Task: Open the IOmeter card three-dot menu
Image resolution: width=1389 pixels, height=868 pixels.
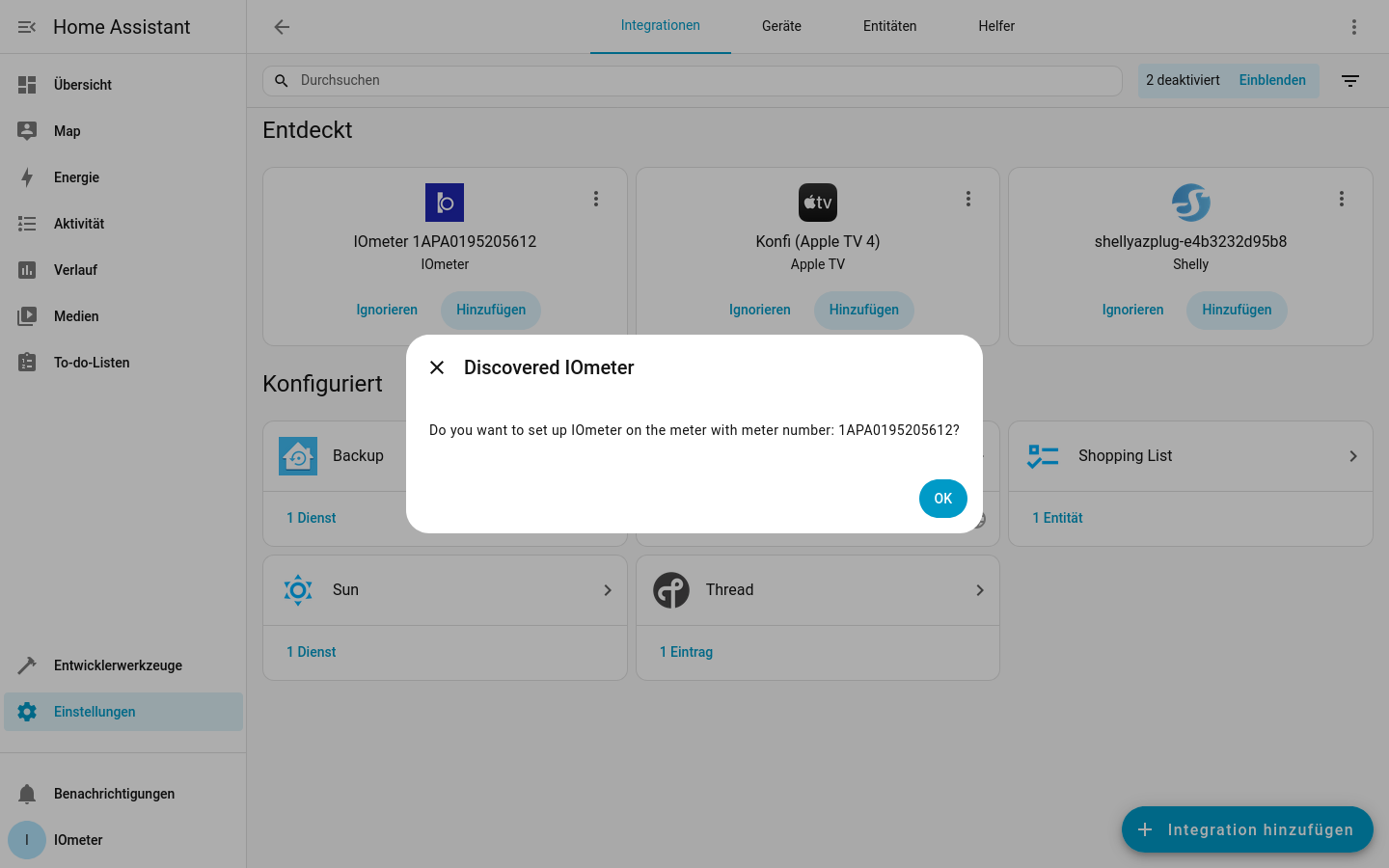Action: click(596, 199)
